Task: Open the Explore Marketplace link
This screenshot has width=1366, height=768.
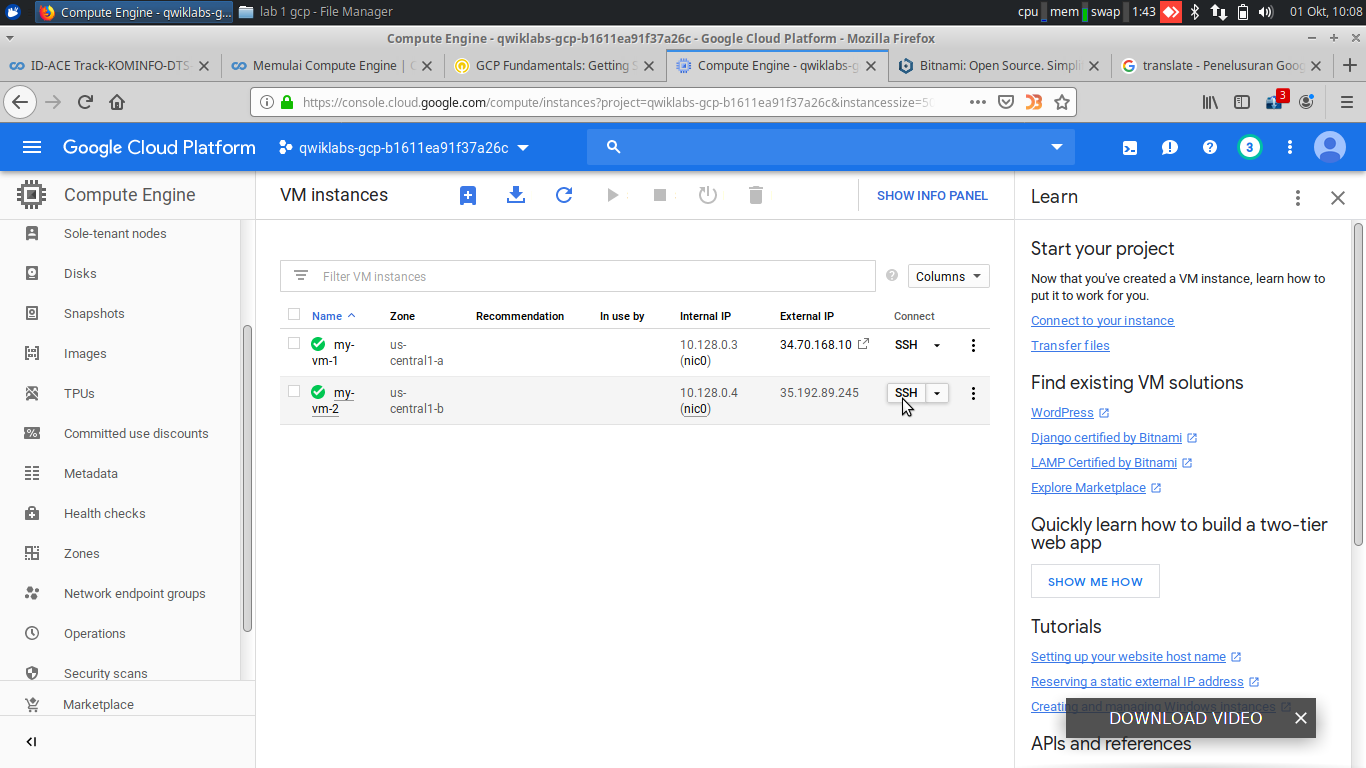Action: [x=1088, y=488]
